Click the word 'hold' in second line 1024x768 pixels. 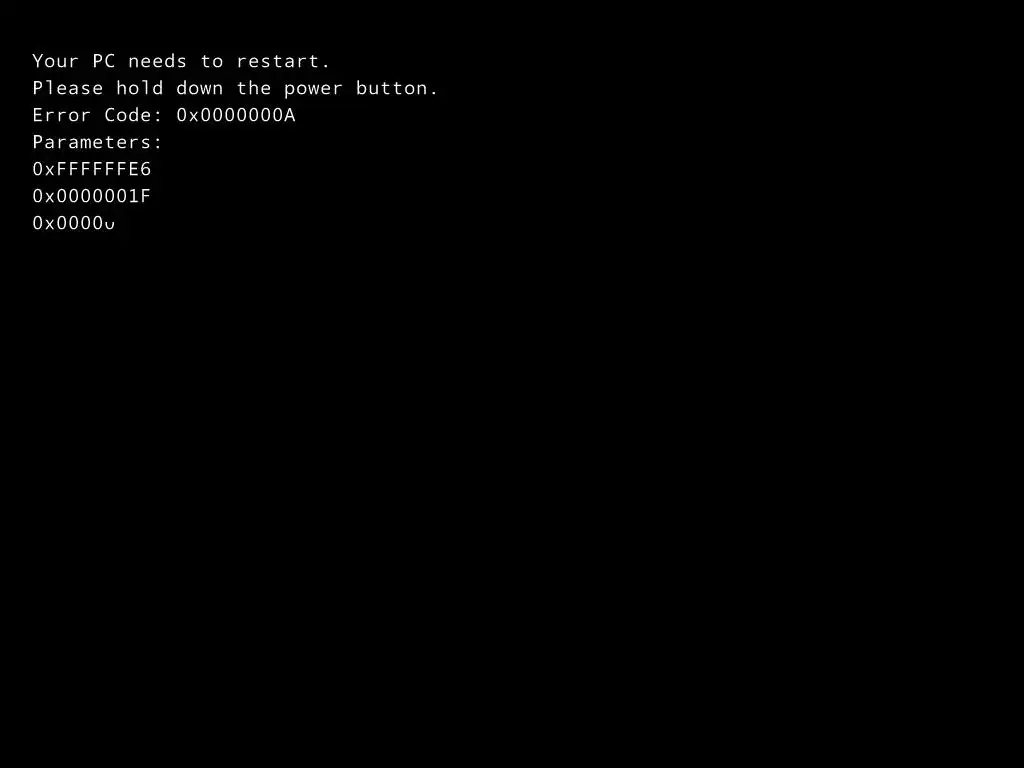[140, 88]
